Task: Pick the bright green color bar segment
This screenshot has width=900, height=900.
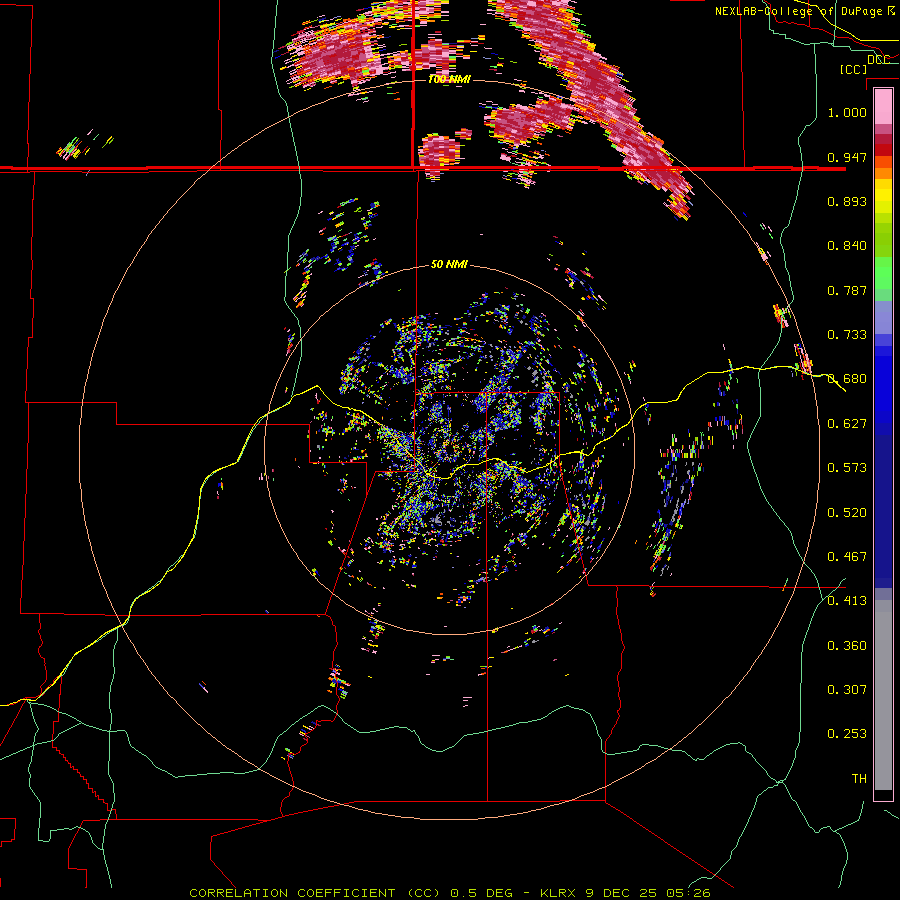Action: click(x=883, y=273)
